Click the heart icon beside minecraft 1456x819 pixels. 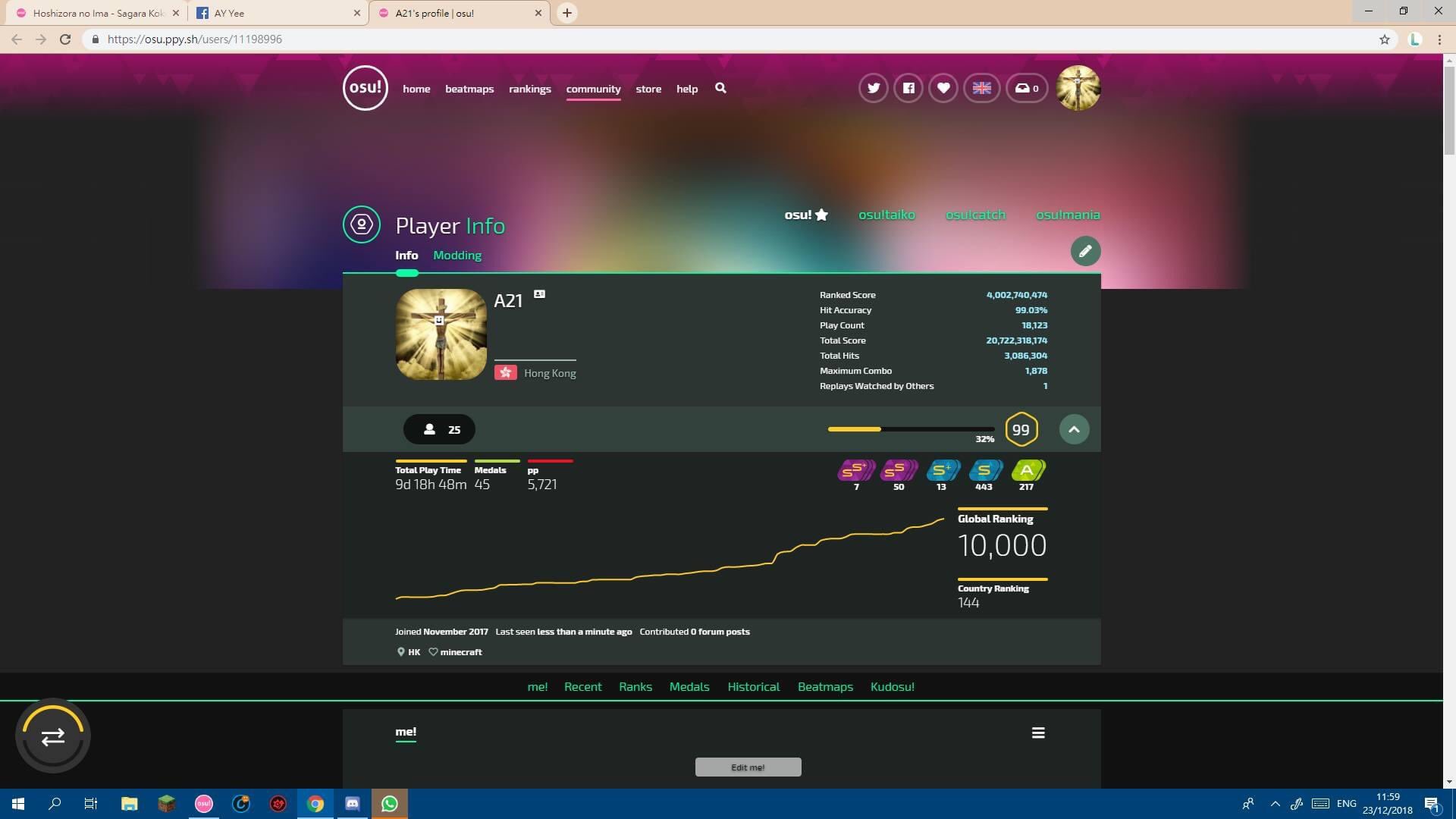click(x=433, y=652)
